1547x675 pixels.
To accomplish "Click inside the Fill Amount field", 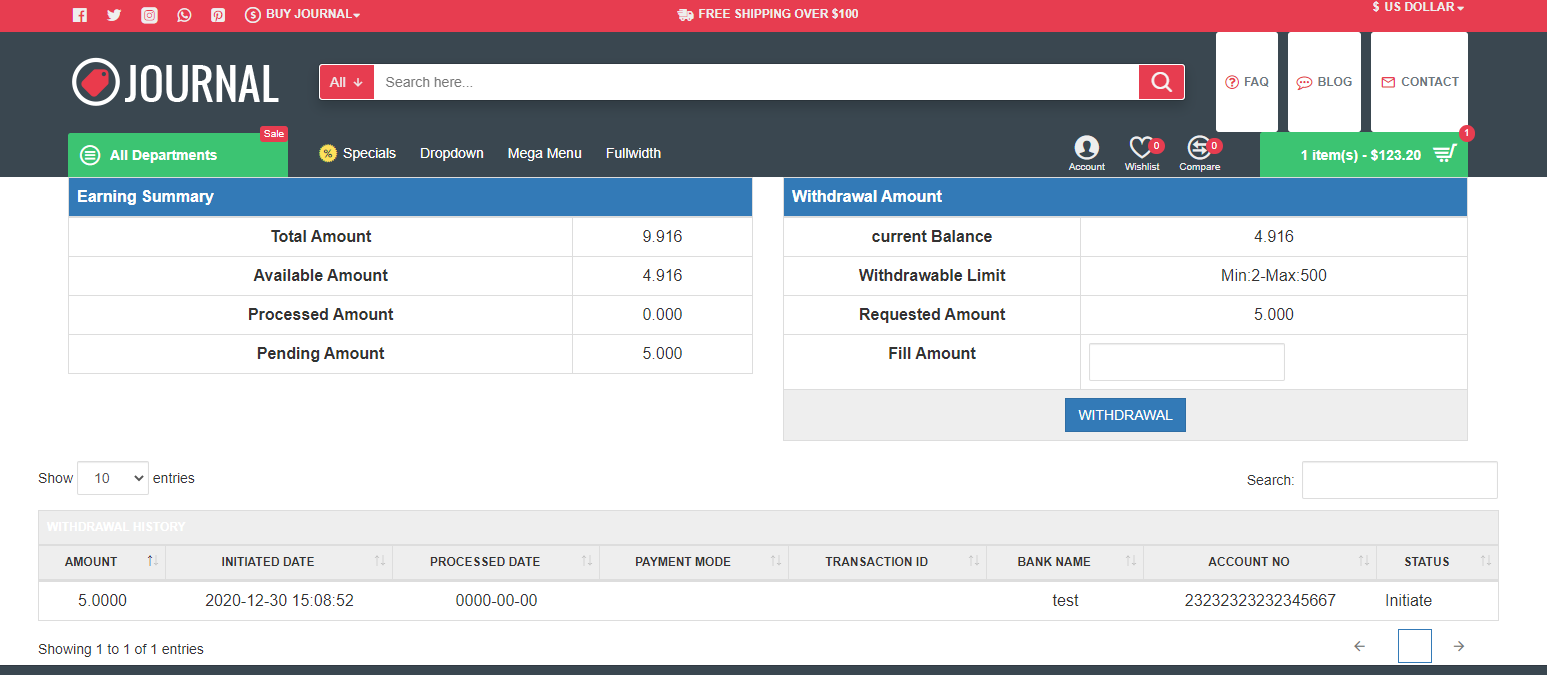I will pos(1186,361).
